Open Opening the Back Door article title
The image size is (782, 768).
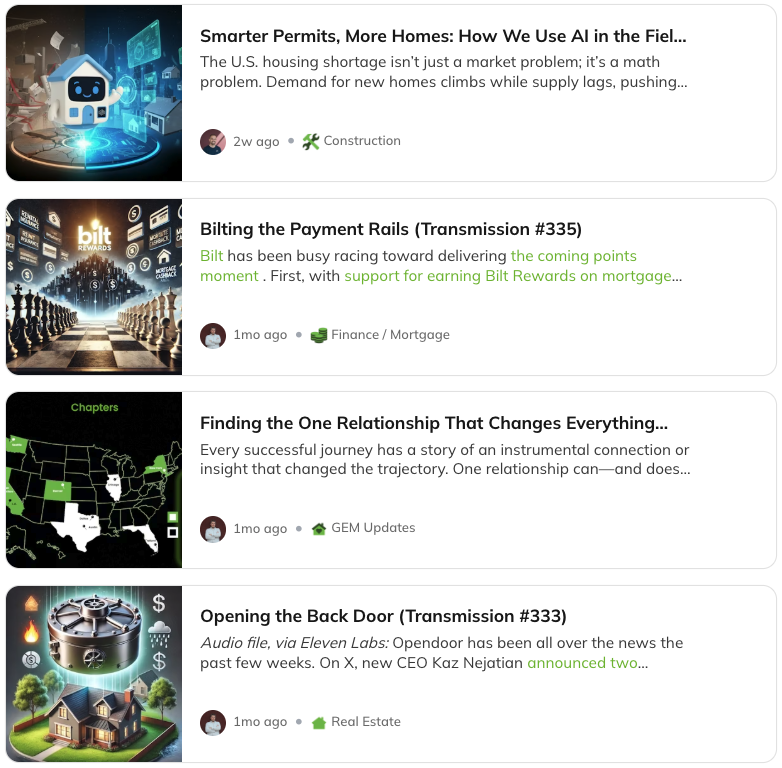(x=383, y=616)
